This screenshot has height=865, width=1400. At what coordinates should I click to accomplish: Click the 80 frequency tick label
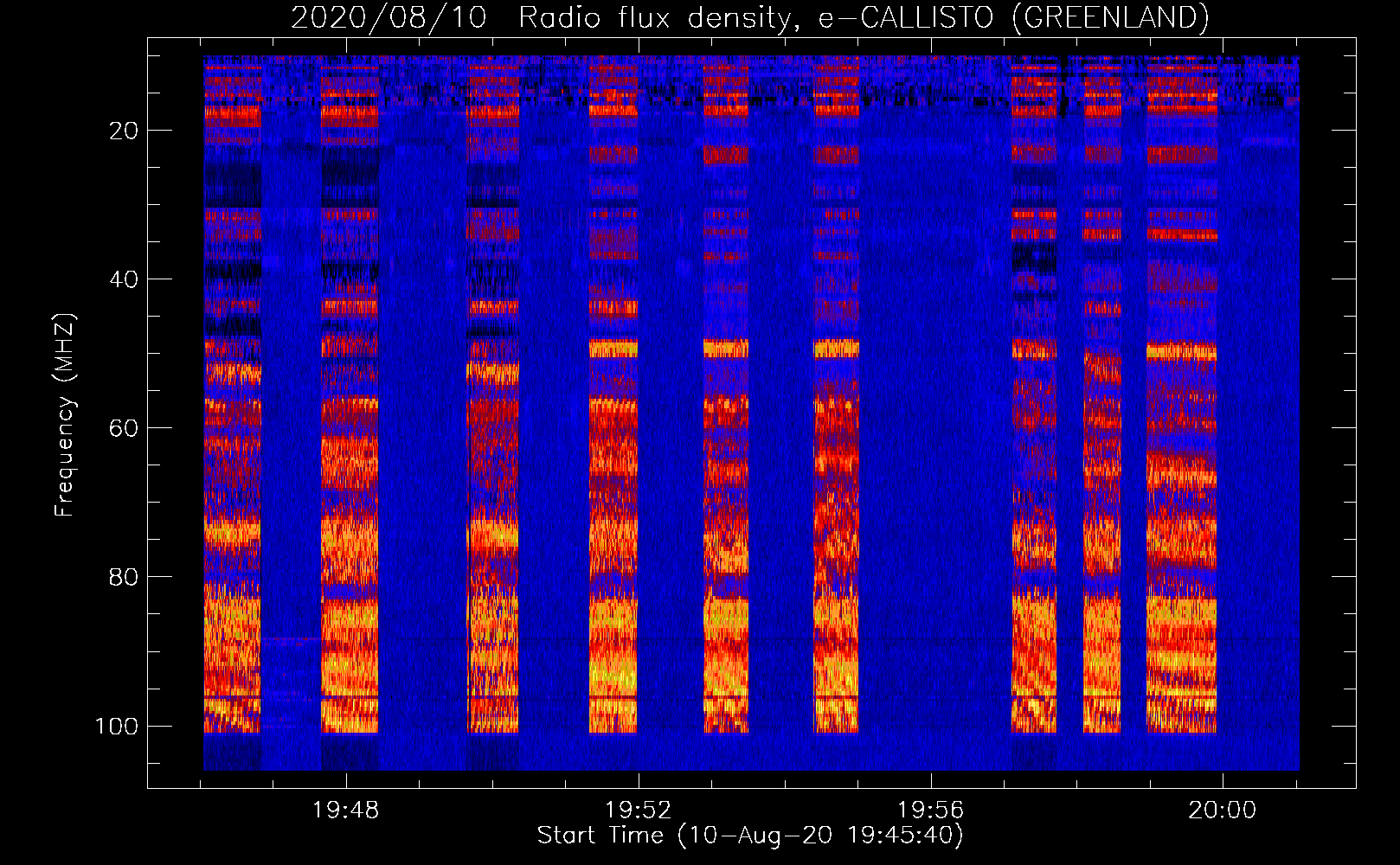pyautogui.click(x=124, y=577)
